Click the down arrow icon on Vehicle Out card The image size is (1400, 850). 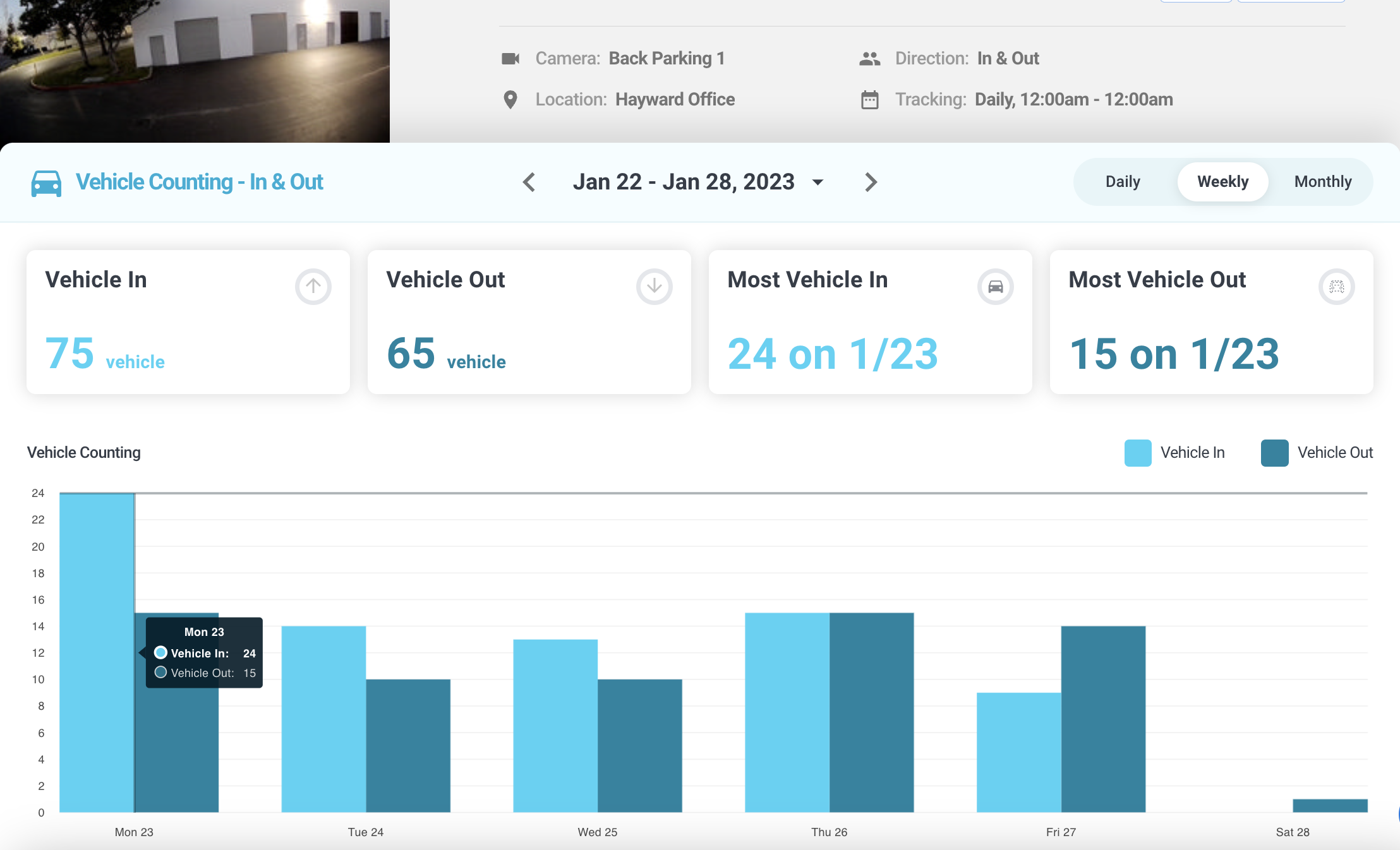(x=655, y=287)
